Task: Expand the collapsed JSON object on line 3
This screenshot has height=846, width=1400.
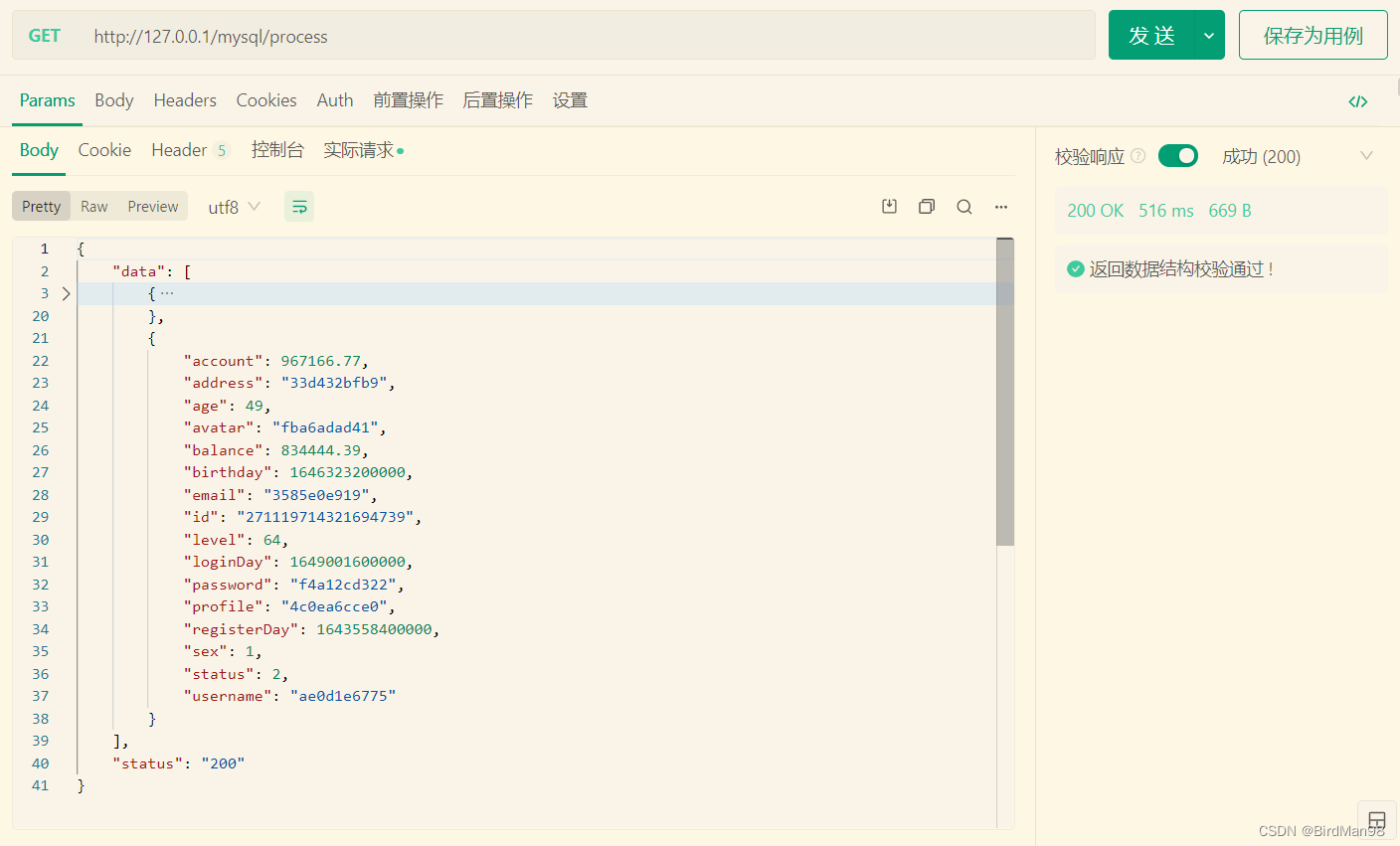Action: 66,293
